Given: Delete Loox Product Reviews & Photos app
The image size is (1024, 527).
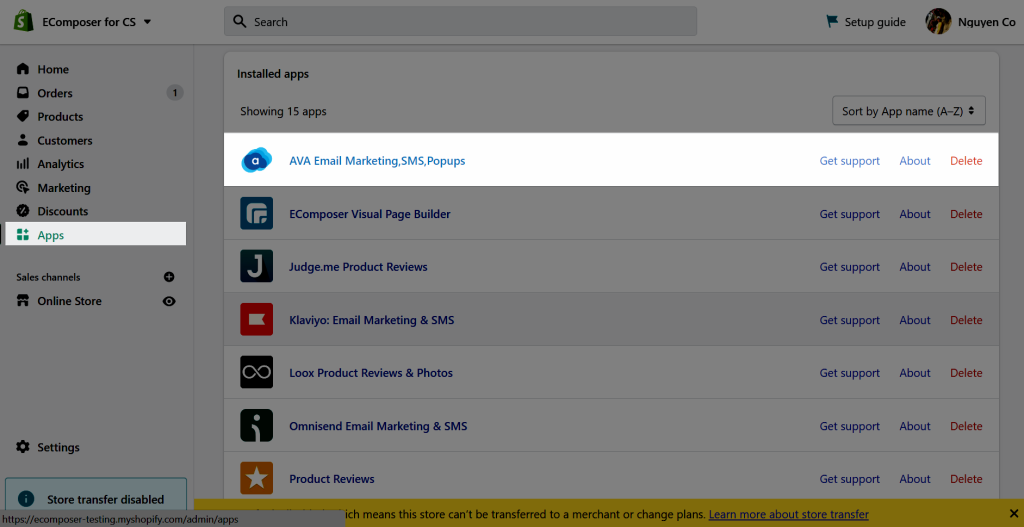Looking at the screenshot, I should (966, 373).
